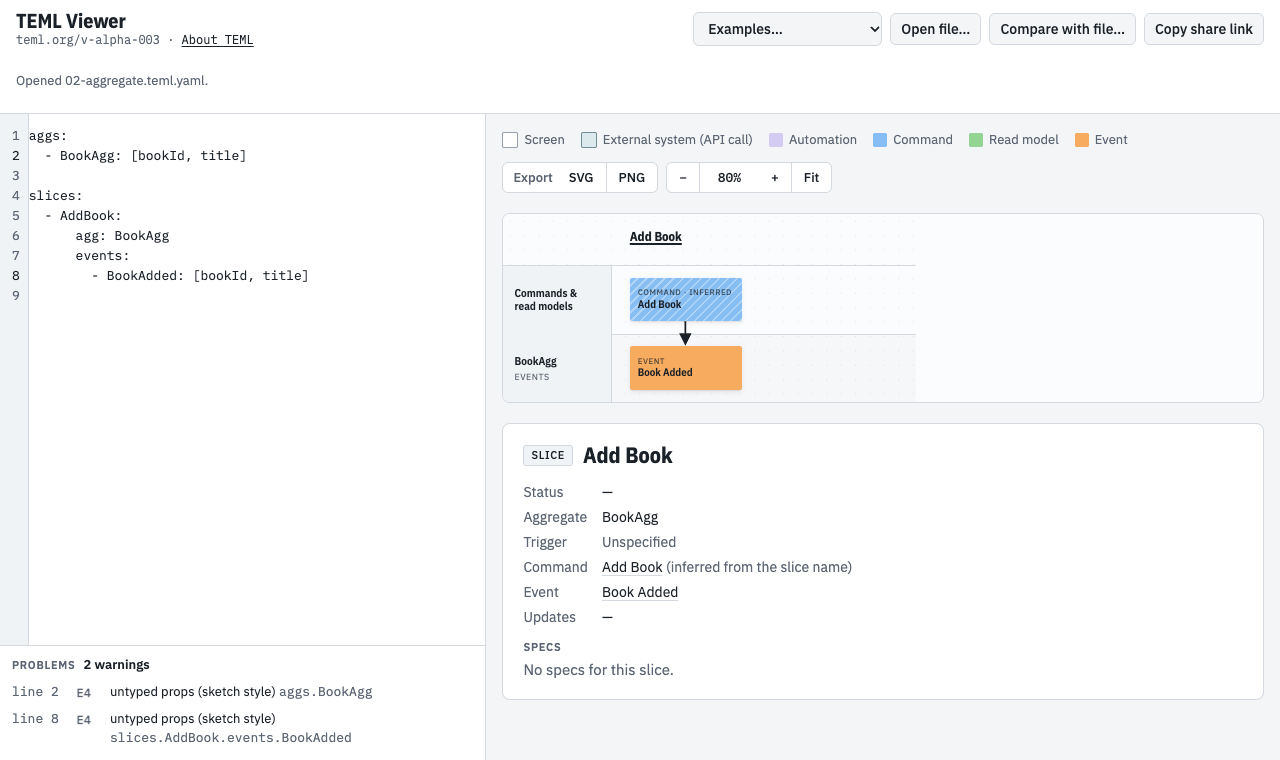Click editor line with 'agg: BookAgg'
Viewport: 1280px width, 760px height.
click(257, 236)
